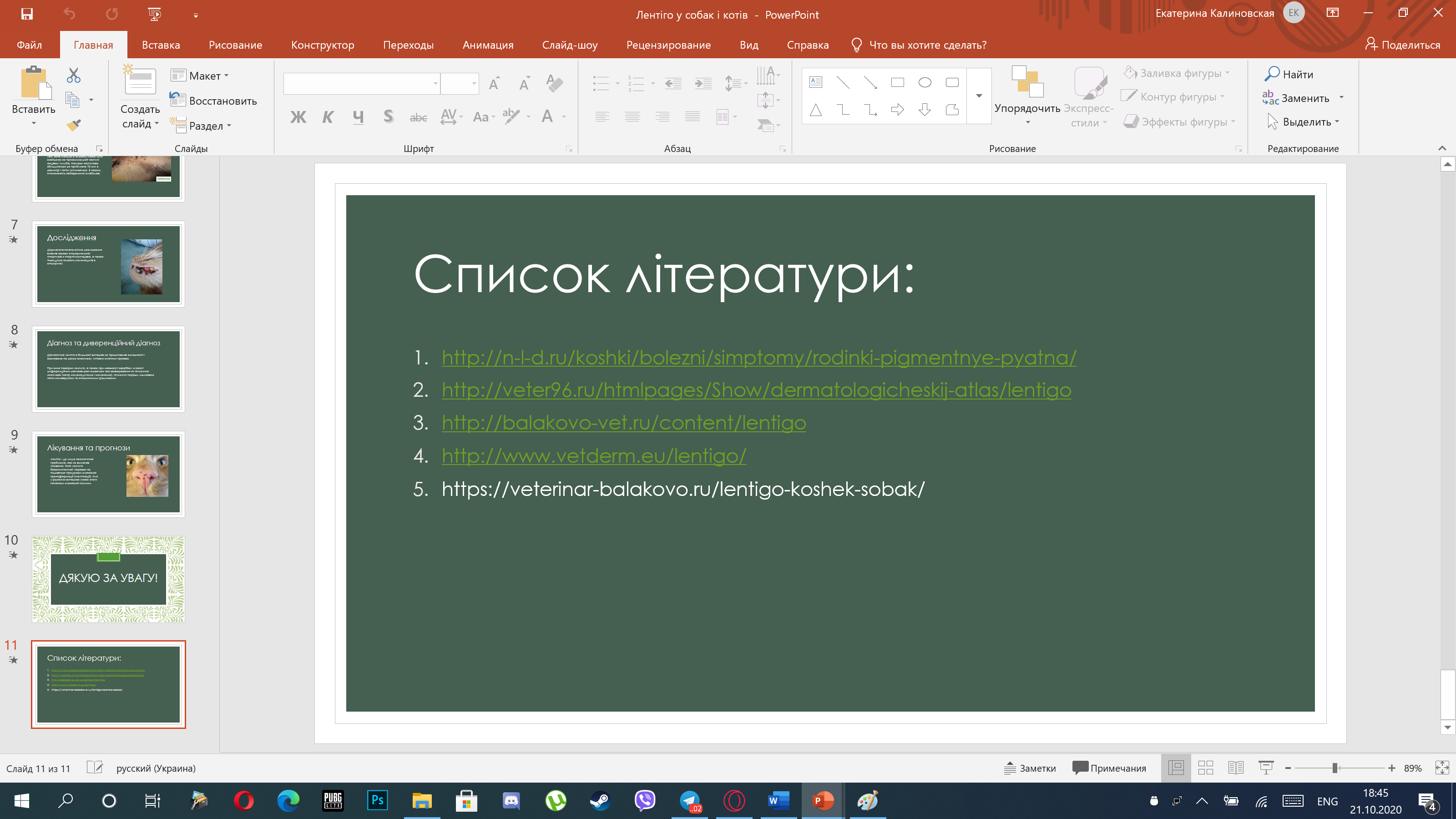
Task: Select slide 10 ДЯКУЮ ЗА УВАГУ thumbnail
Action: point(109,579)
